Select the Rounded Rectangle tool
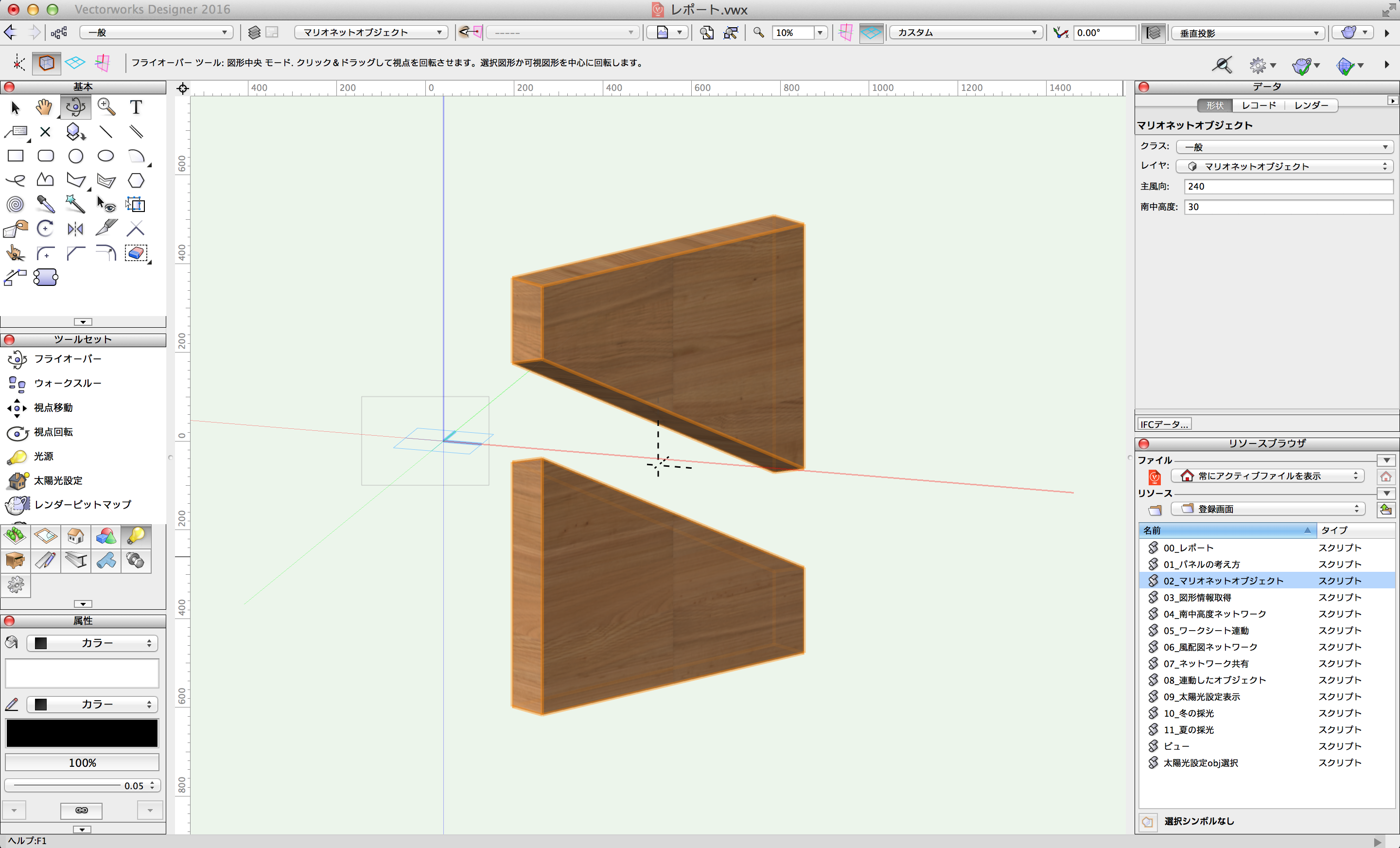 pyautogui.click(x=46, y=156)
